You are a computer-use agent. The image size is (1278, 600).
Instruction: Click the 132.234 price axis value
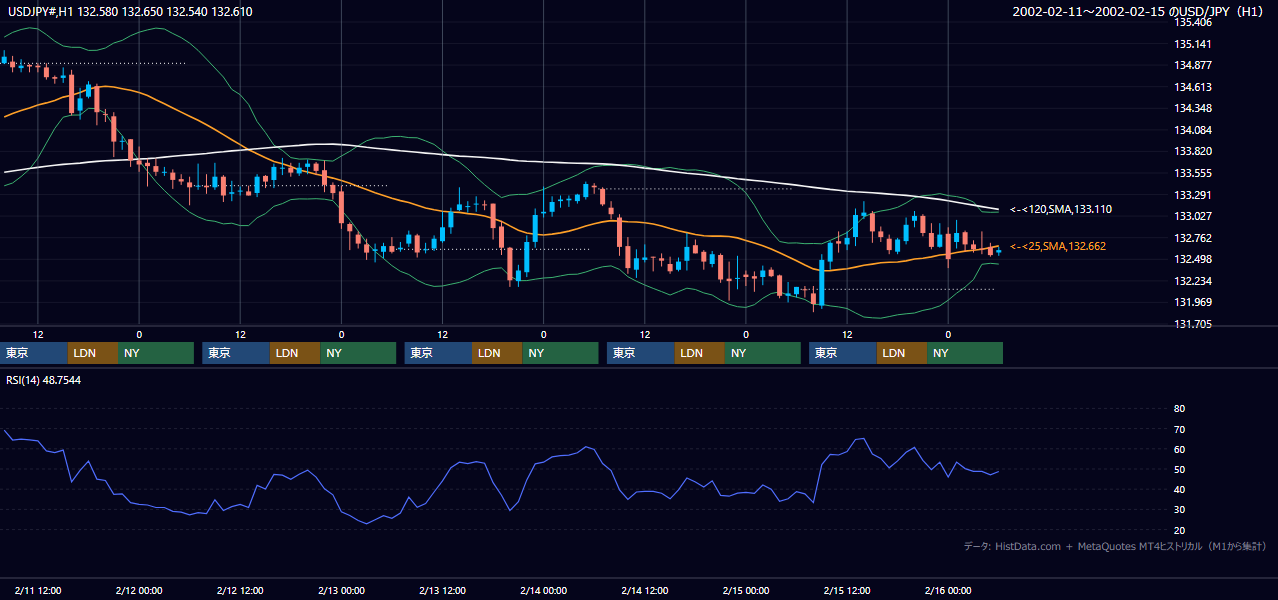click(1193, 281)
